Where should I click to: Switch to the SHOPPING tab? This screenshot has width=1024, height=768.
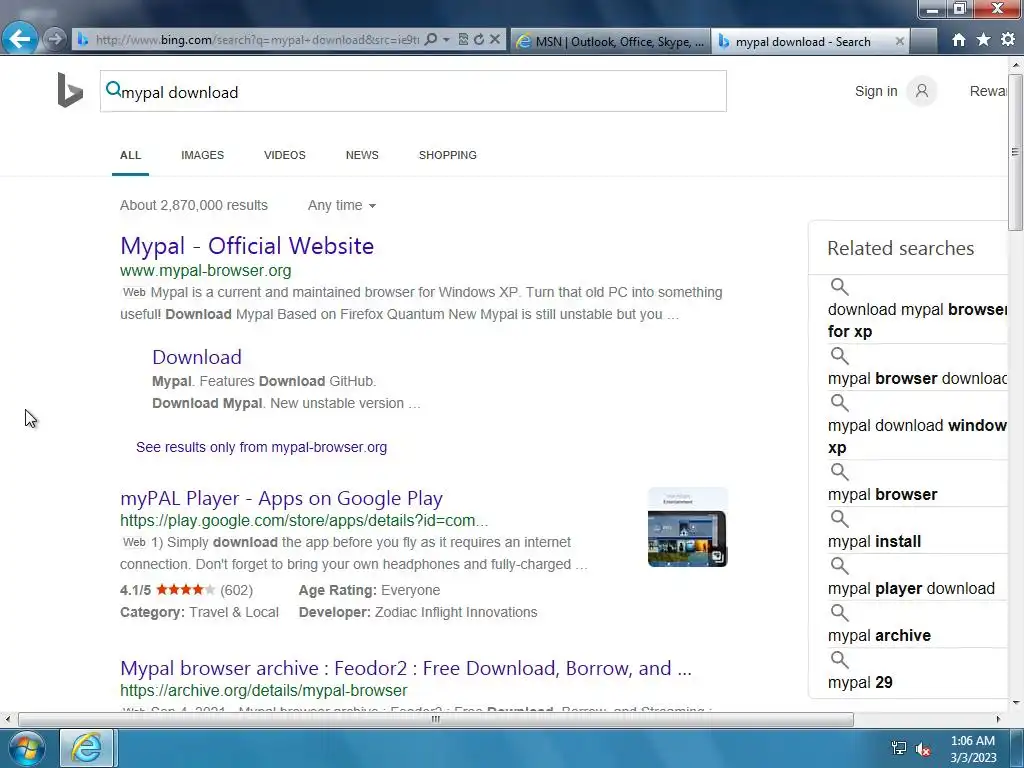click(447, 155)
